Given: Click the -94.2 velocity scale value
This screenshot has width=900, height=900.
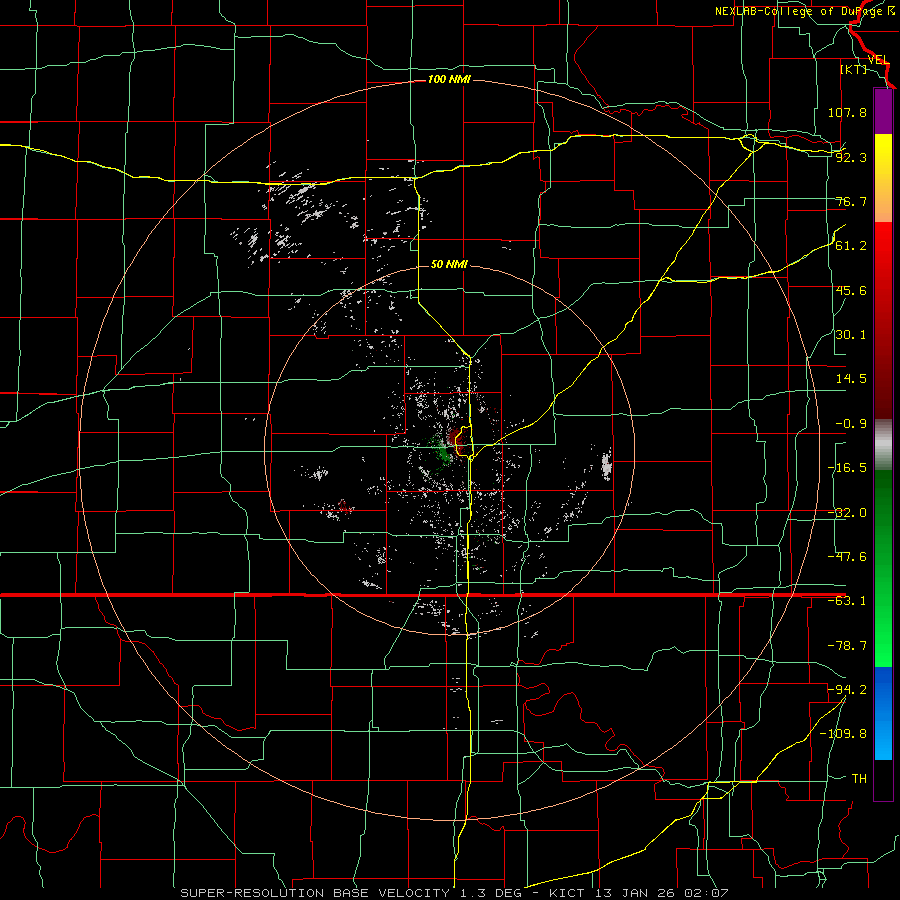Looking at the screenshot, I should (847, 689).
